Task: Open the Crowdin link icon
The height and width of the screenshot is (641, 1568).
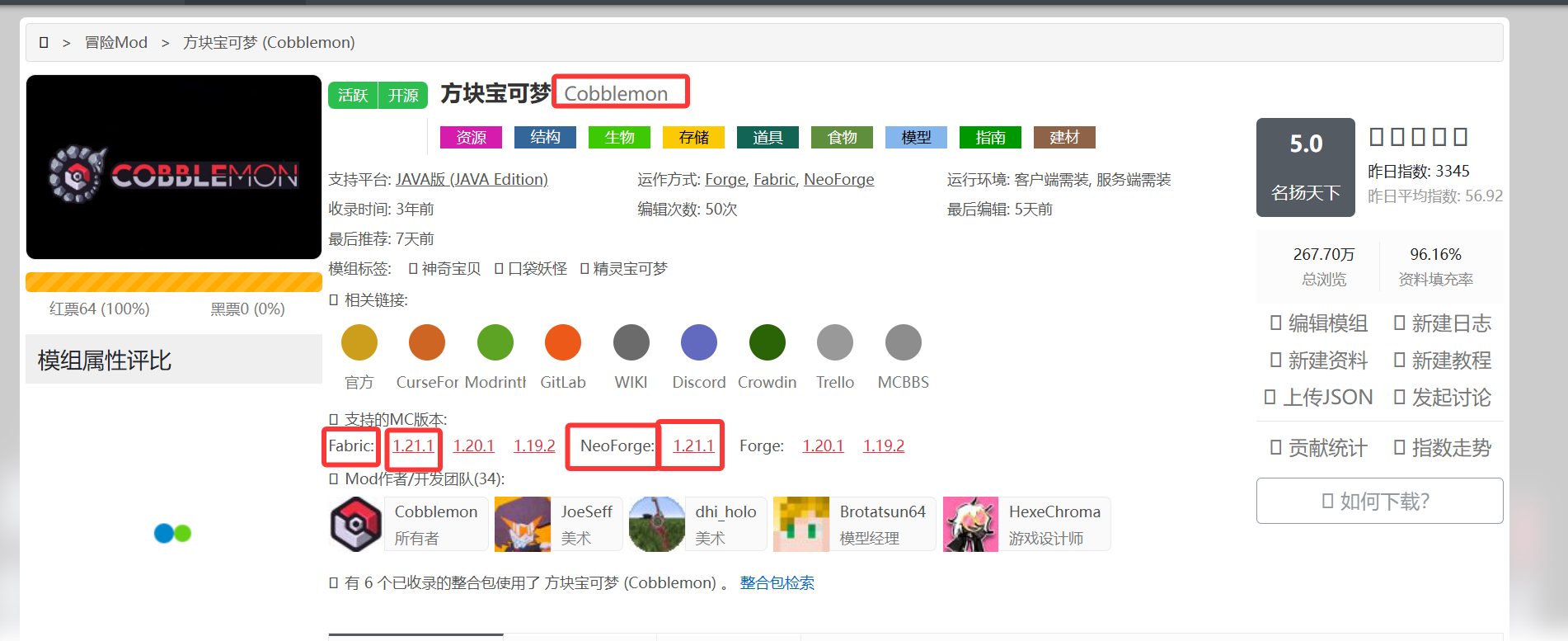Action: coord(768,342)
